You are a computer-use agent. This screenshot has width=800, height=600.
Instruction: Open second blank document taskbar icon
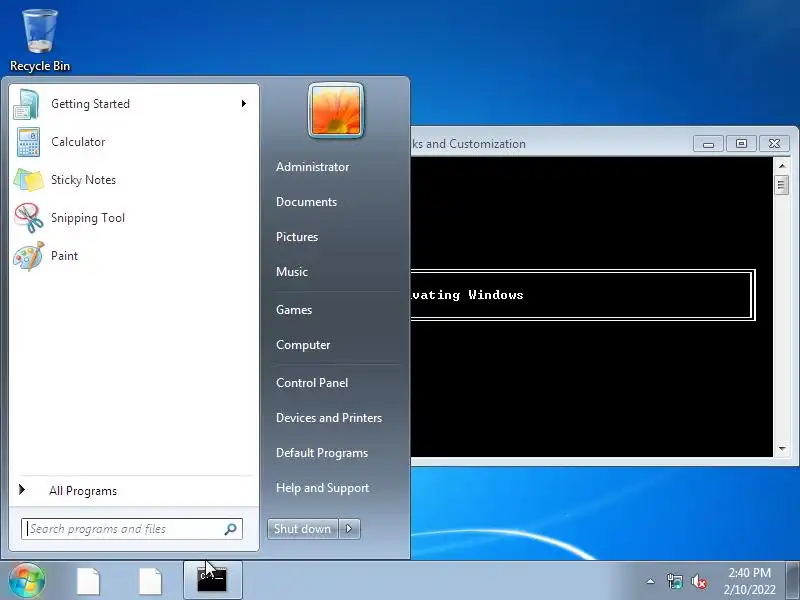tap(151, 581)
